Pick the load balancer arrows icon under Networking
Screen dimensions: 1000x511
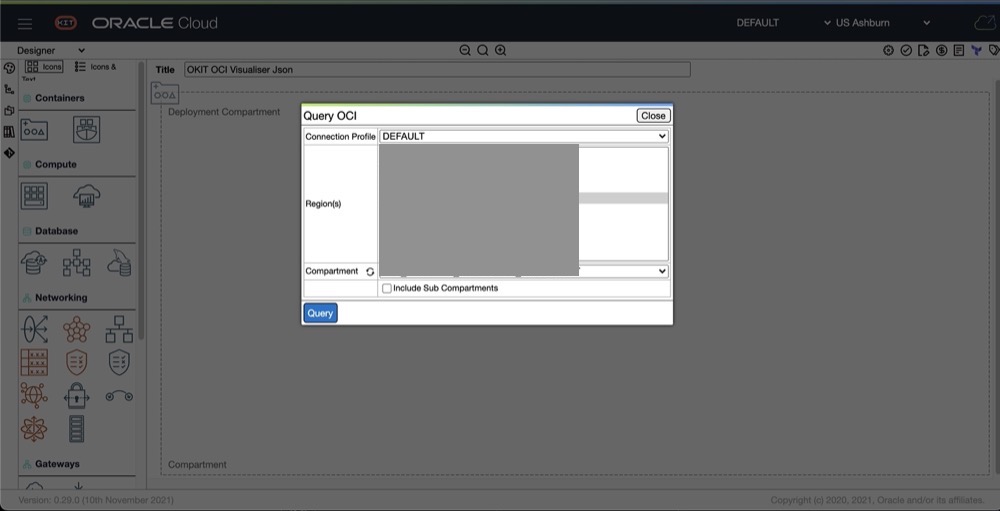click(34, 329)
